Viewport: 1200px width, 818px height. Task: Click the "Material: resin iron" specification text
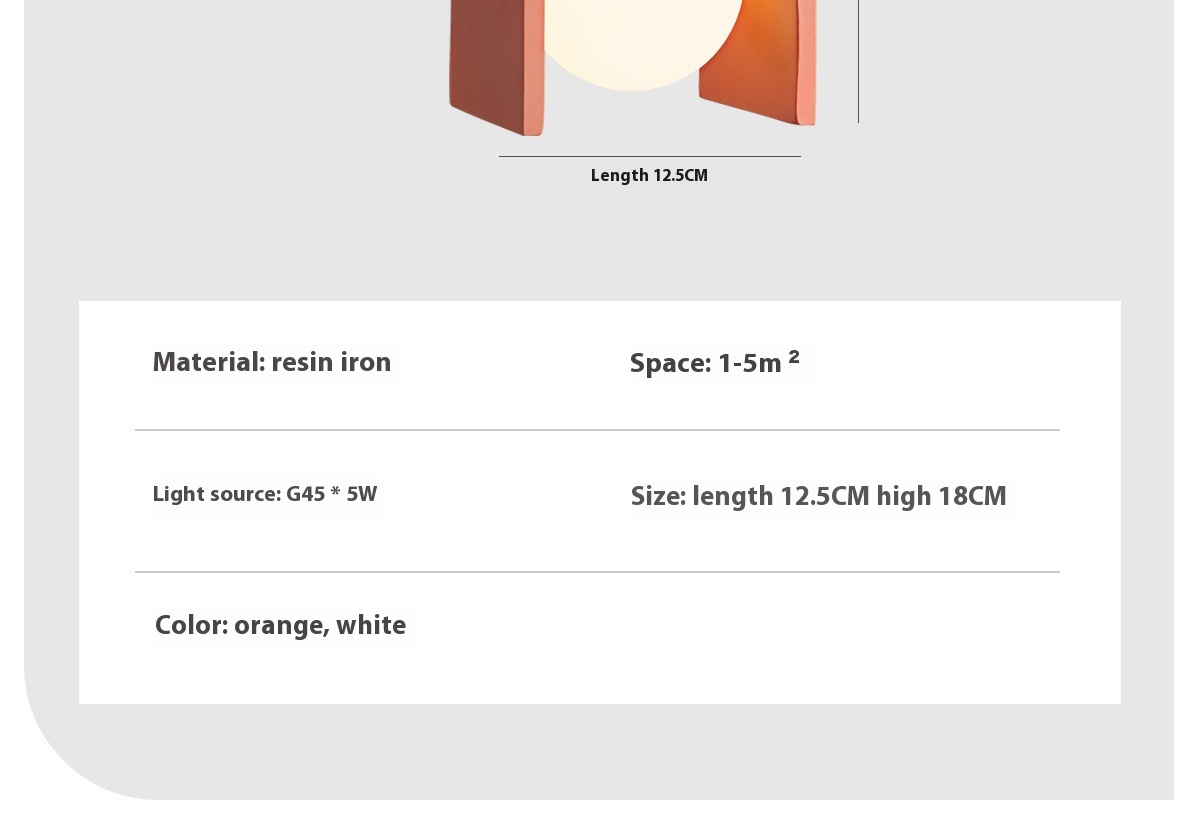click(272, 363)
